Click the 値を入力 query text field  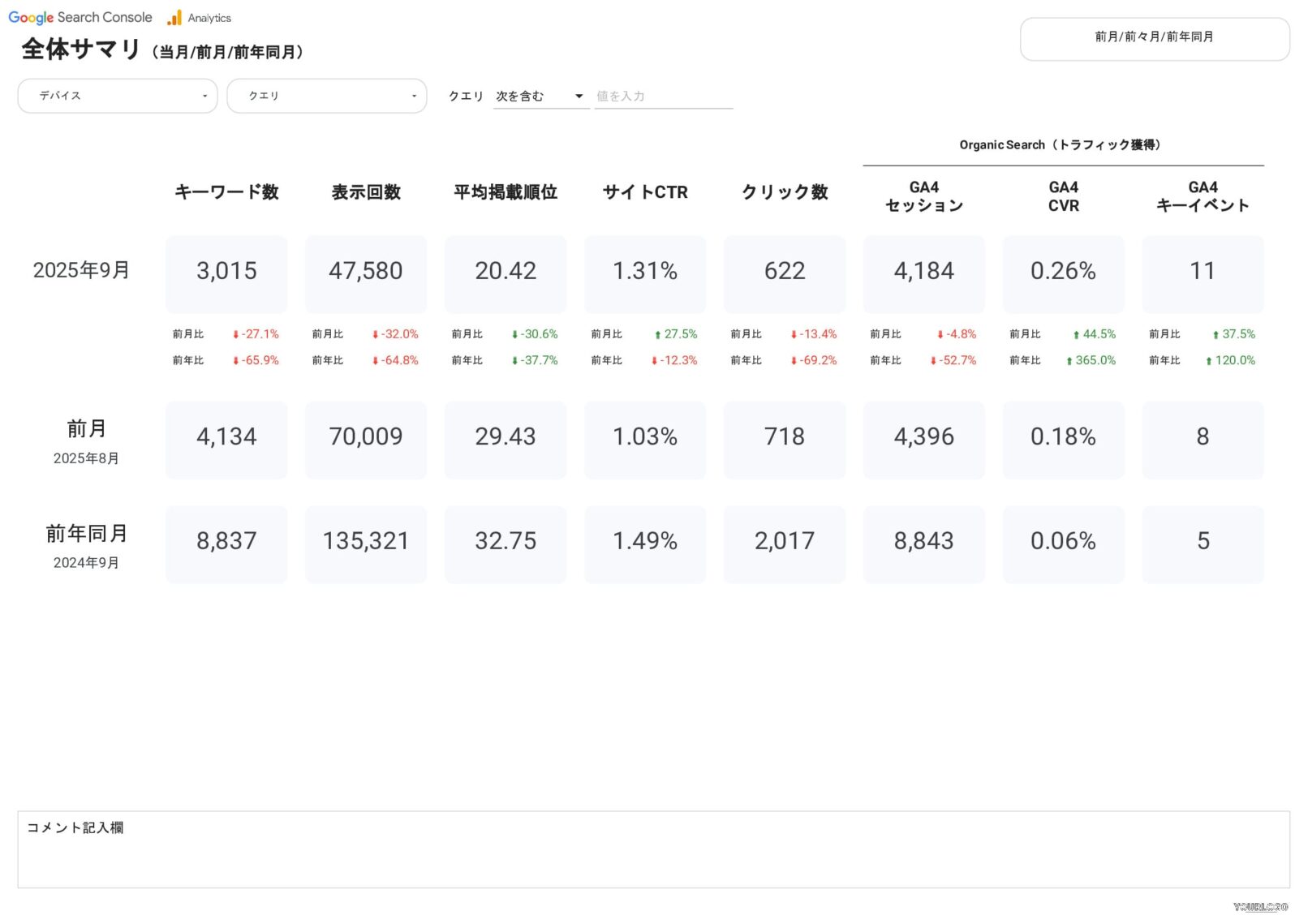click(x=663, y=97)
